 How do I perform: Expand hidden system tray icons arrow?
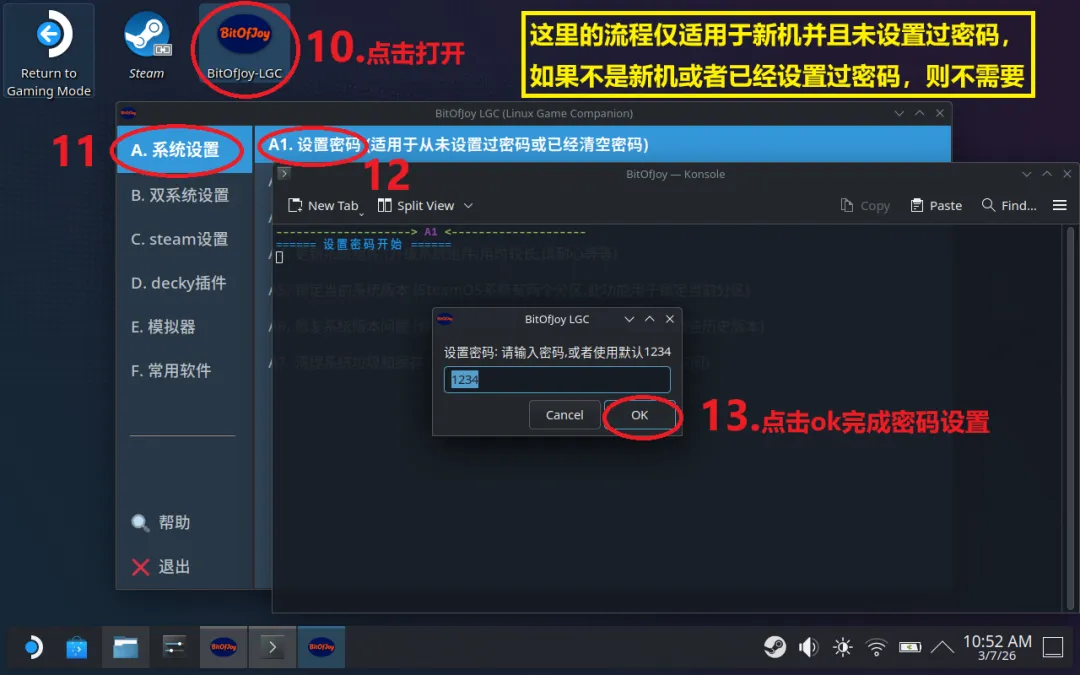tap(942, 647)
